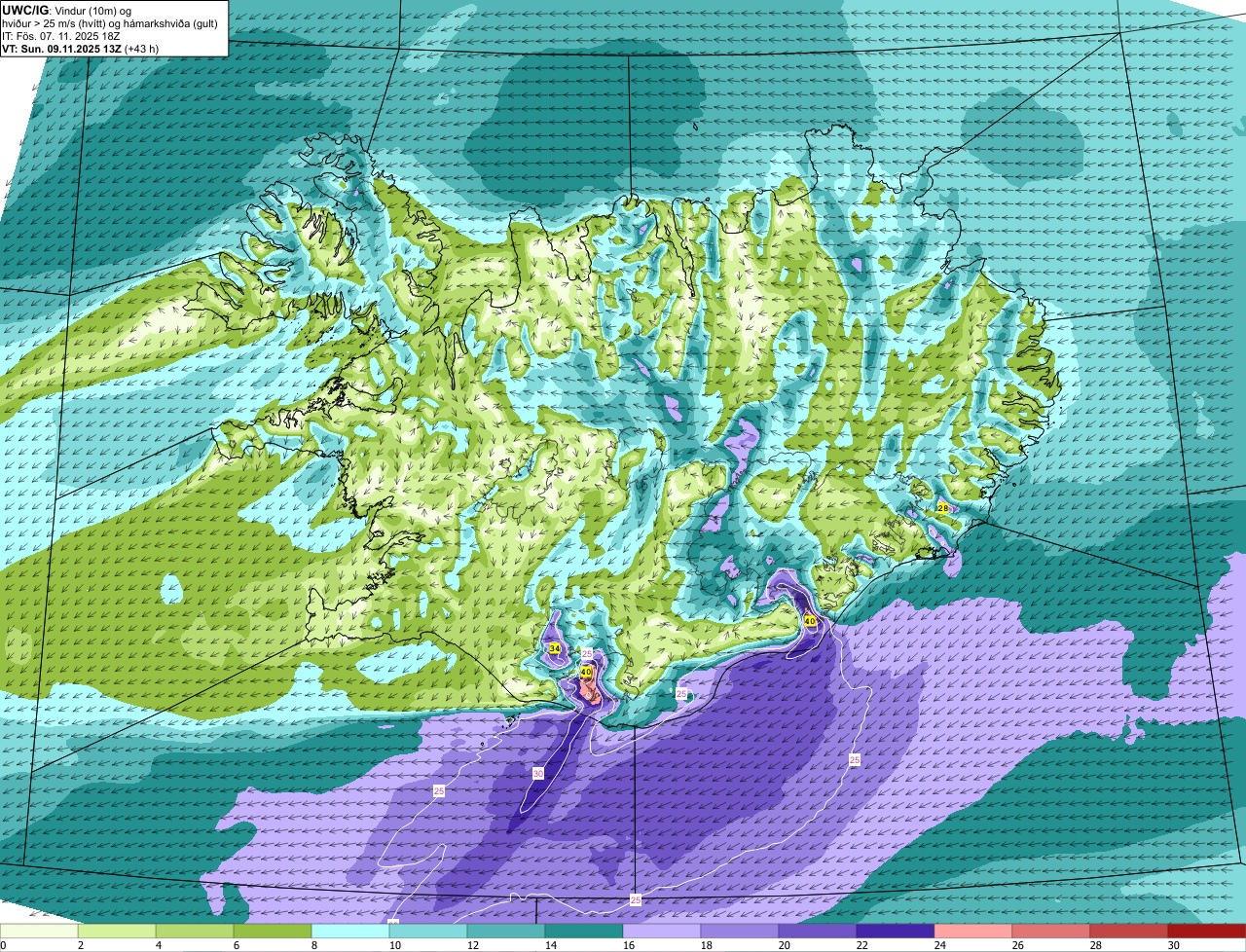Click the yellow '28' peak gust label
1246x952 pixels.
click(x=942, y=508)
